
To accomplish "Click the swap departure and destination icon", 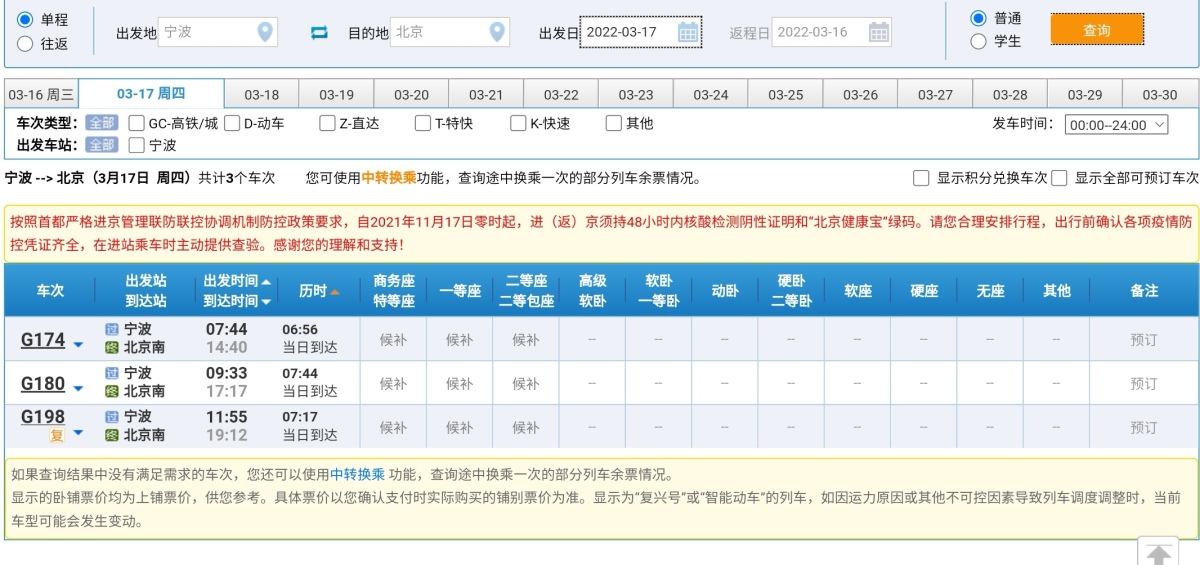I will [x=319, y=32].
